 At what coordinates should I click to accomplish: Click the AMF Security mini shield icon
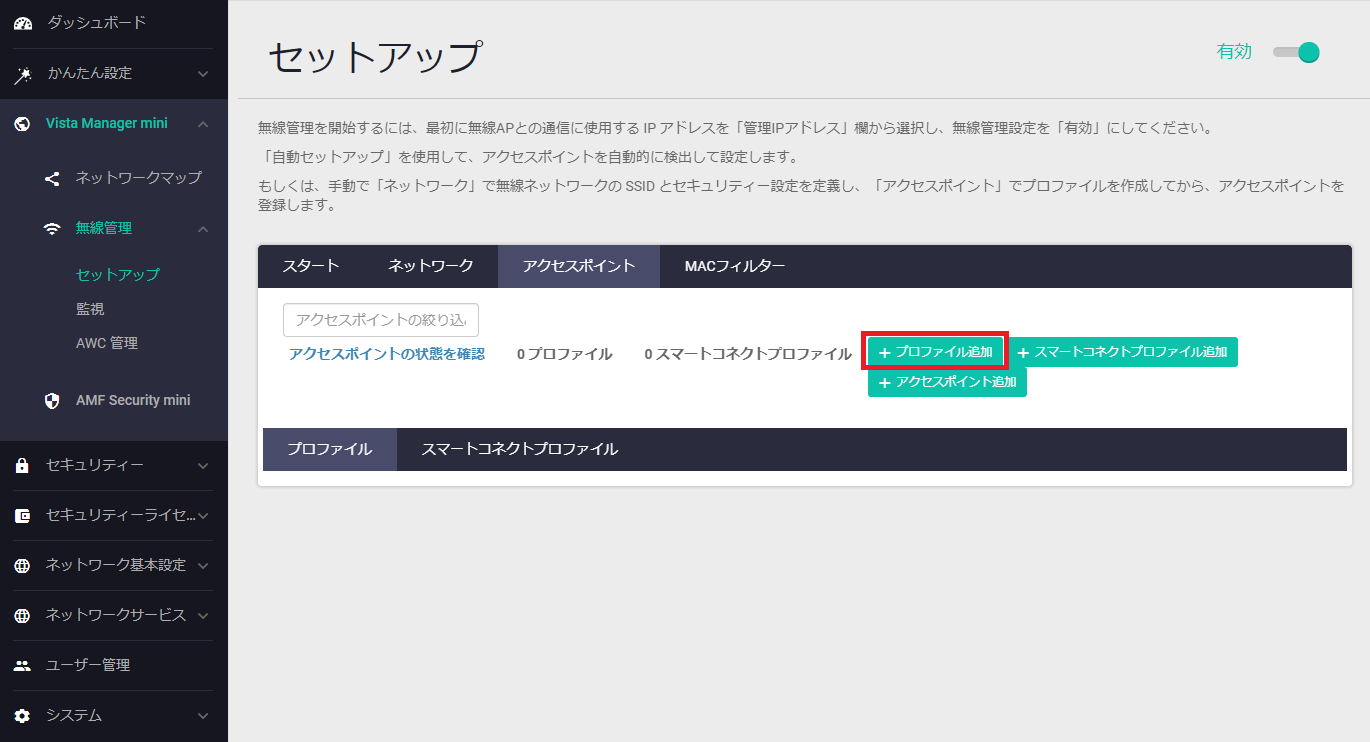pyautogui.click(x=52, y=401)
